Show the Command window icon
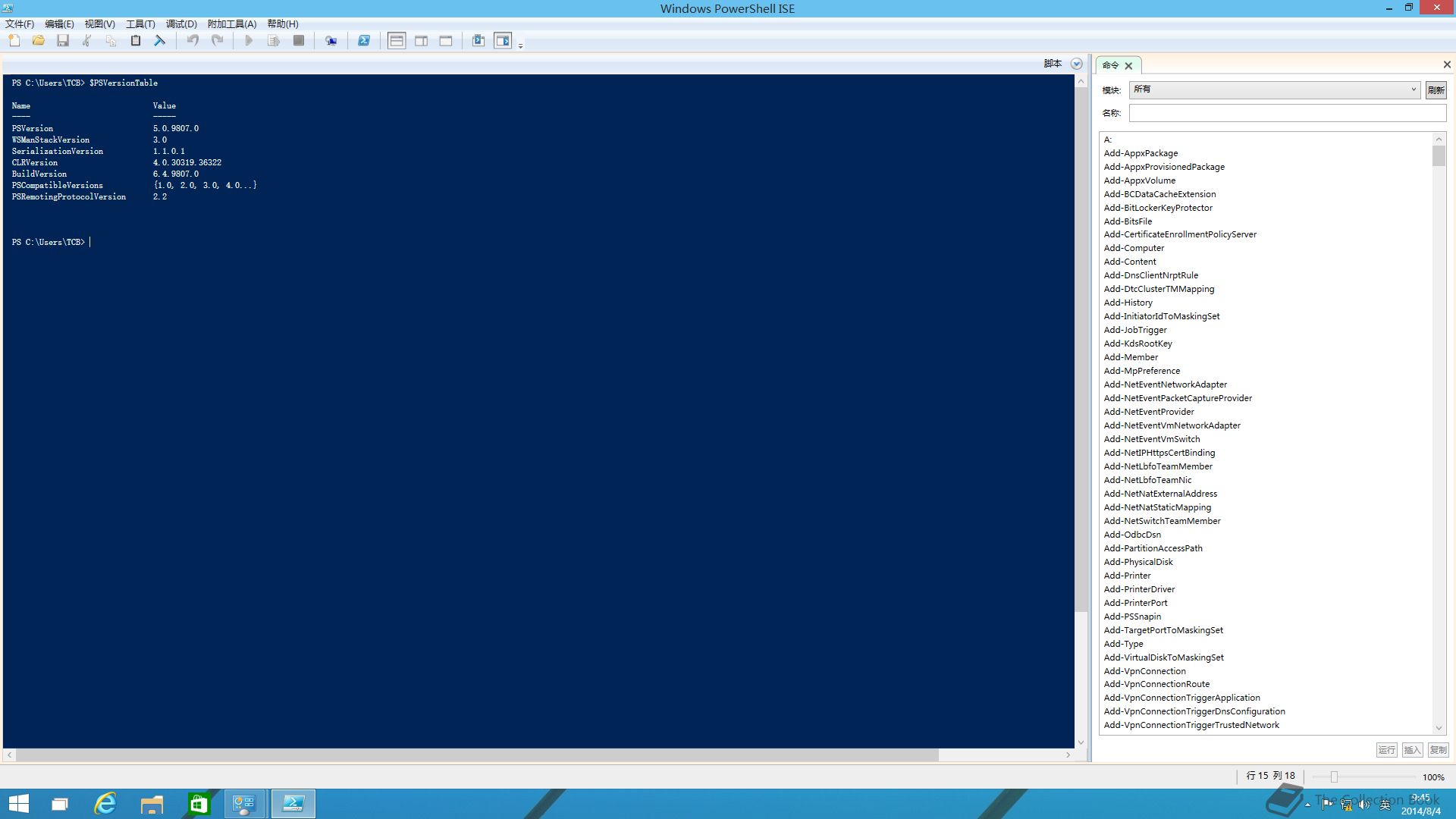Screen dimensions: 1456x819 479,41
